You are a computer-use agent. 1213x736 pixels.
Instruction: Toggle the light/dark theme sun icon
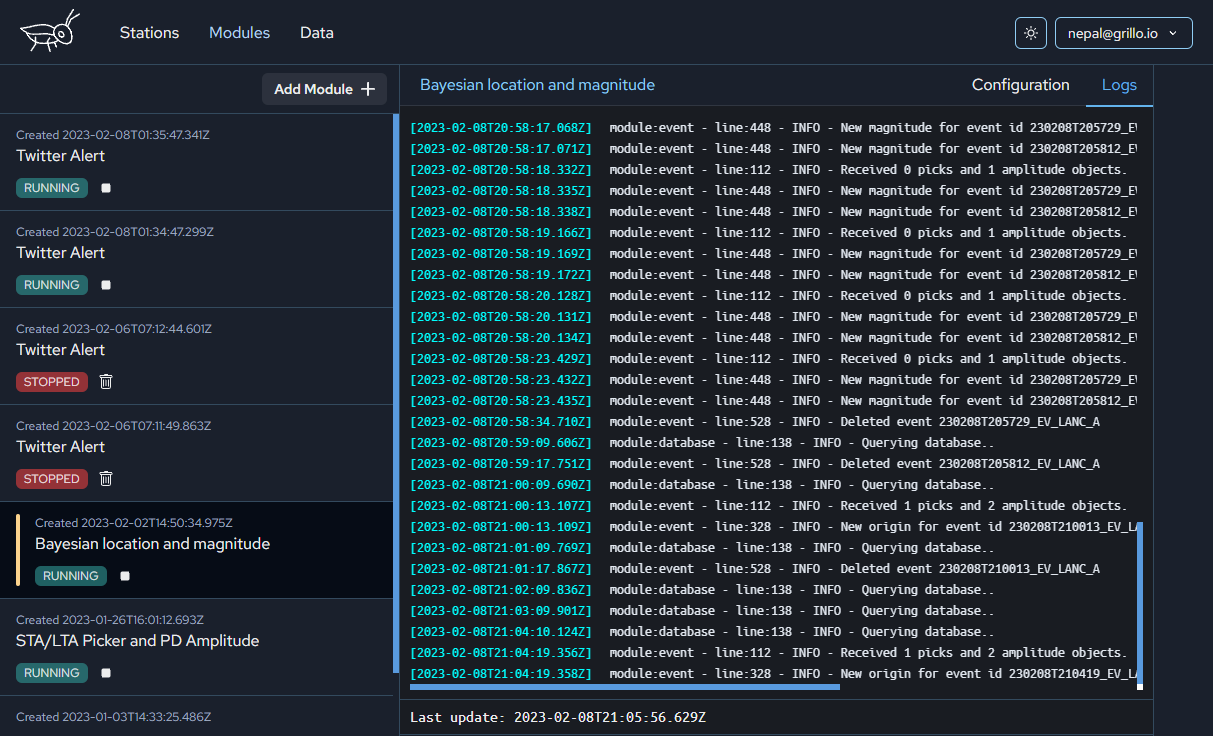(1031, 33)
